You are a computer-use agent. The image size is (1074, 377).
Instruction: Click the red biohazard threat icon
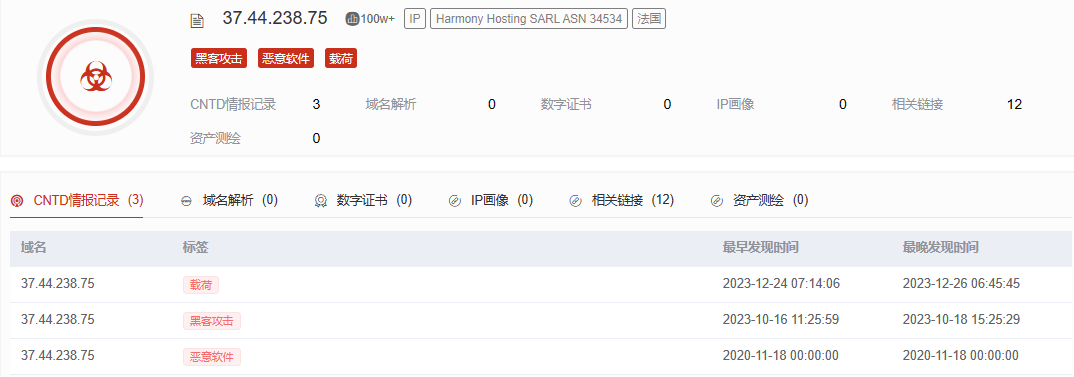[95, 76]
